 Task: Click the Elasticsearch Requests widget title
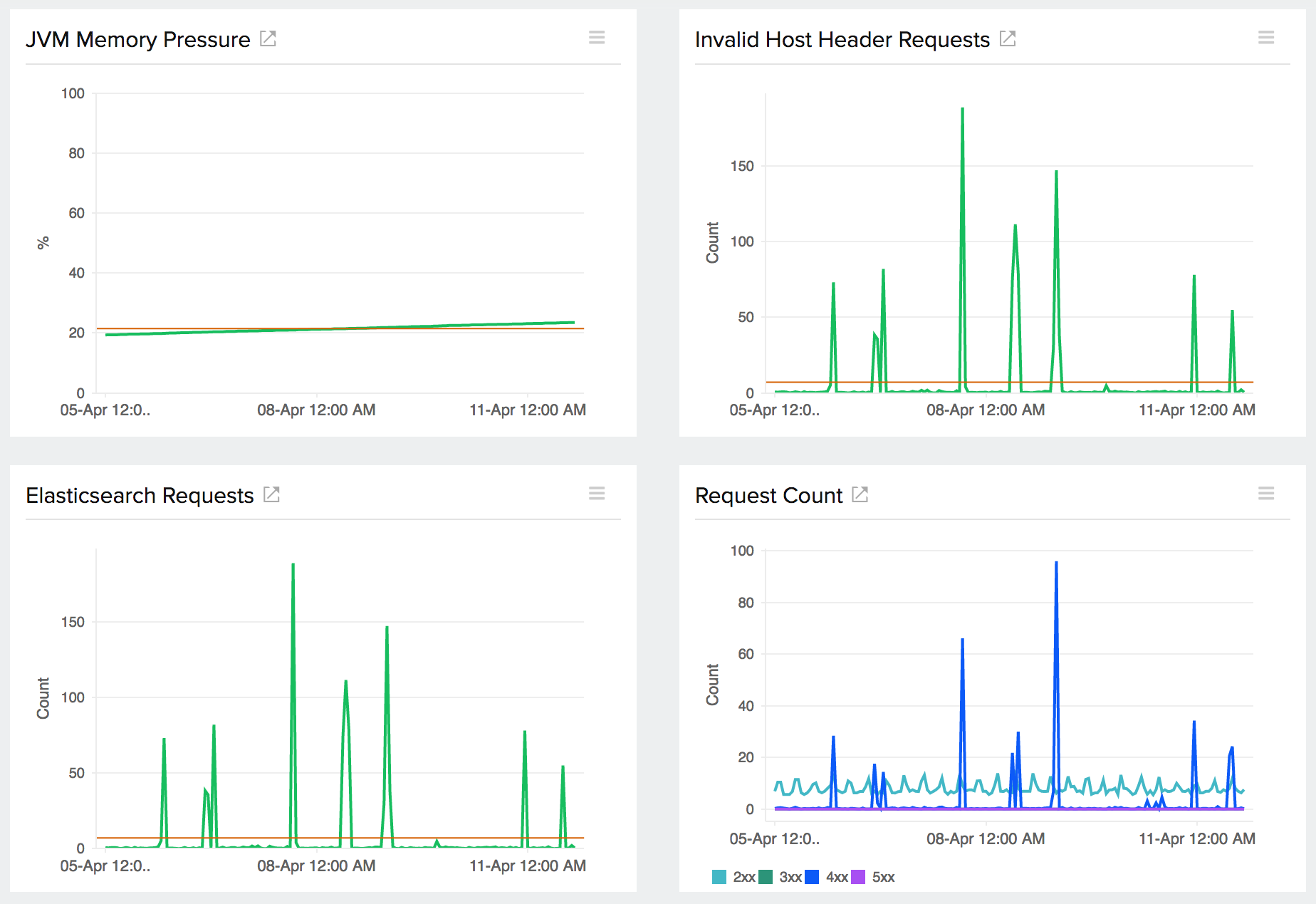[x=140, y=495]
